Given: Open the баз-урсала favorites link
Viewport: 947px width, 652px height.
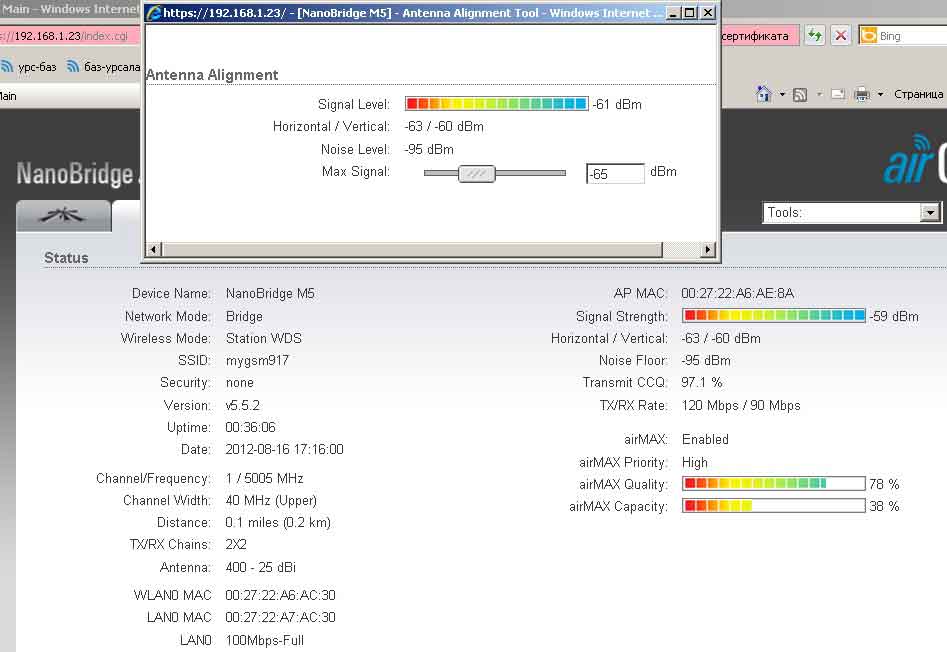Looking at the screenshot, I should (x=112, y=66).
